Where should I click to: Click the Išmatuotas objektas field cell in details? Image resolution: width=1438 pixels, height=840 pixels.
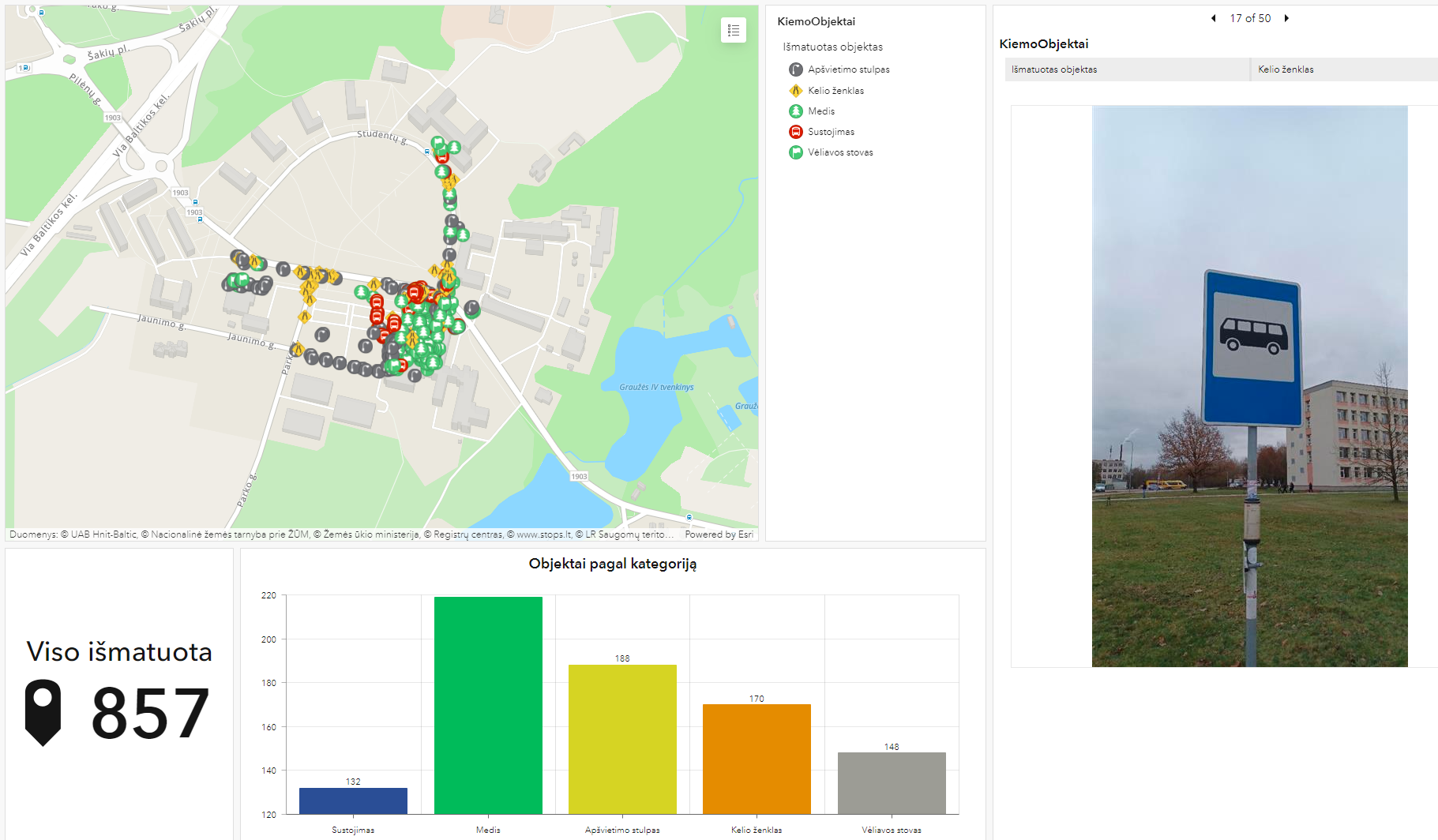tap(1127, 69)
